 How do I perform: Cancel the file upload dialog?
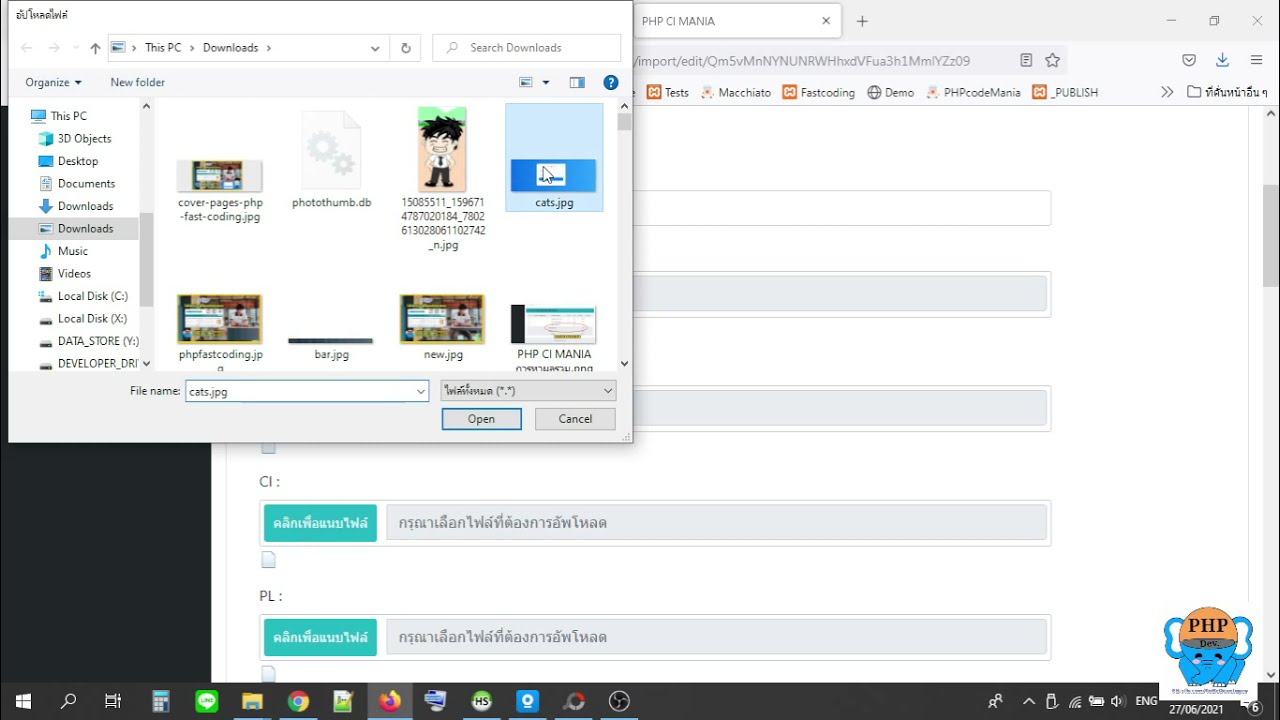click(x=575, y=419)
